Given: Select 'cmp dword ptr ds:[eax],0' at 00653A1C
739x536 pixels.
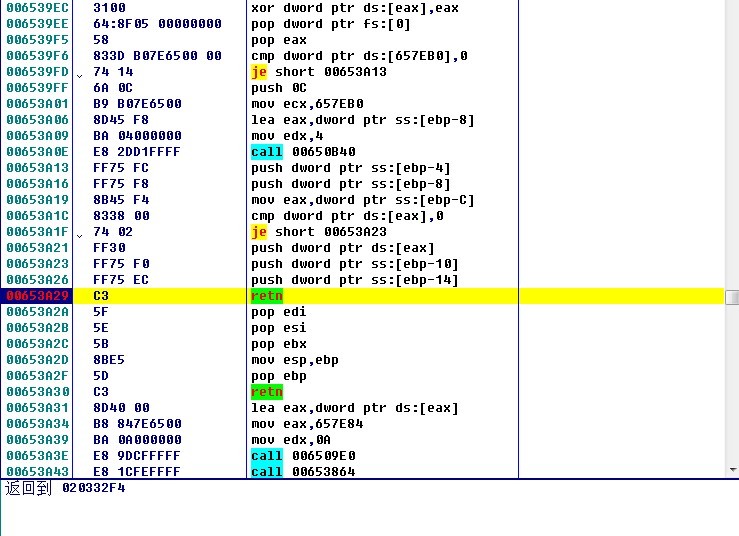Looking at the screenshot, I should pyautogui.click(x=347, y=216).
